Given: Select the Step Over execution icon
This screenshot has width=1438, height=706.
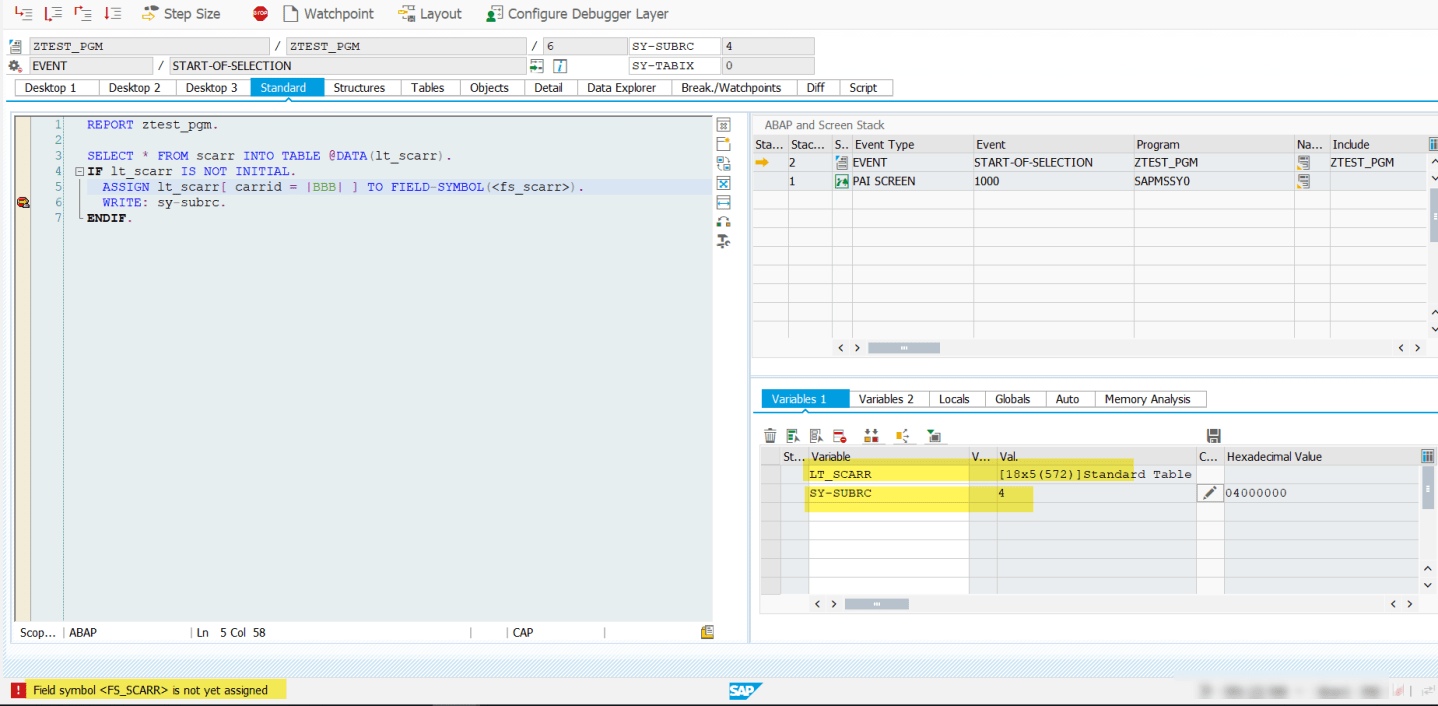Looking at the screenshot, I should pyautogui.click(x=51, y=14).
